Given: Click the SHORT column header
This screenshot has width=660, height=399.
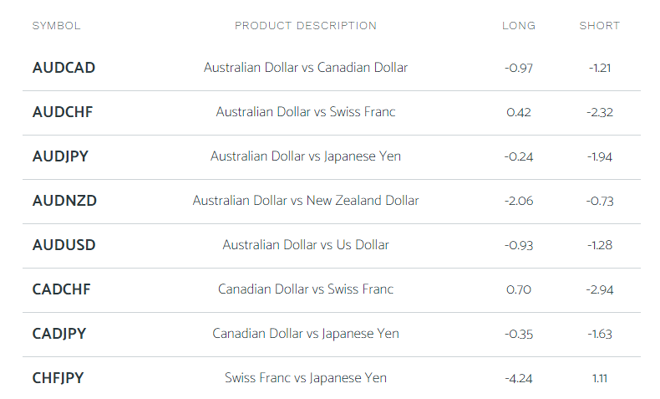Looking at the screenshot, I should point(599,26).
